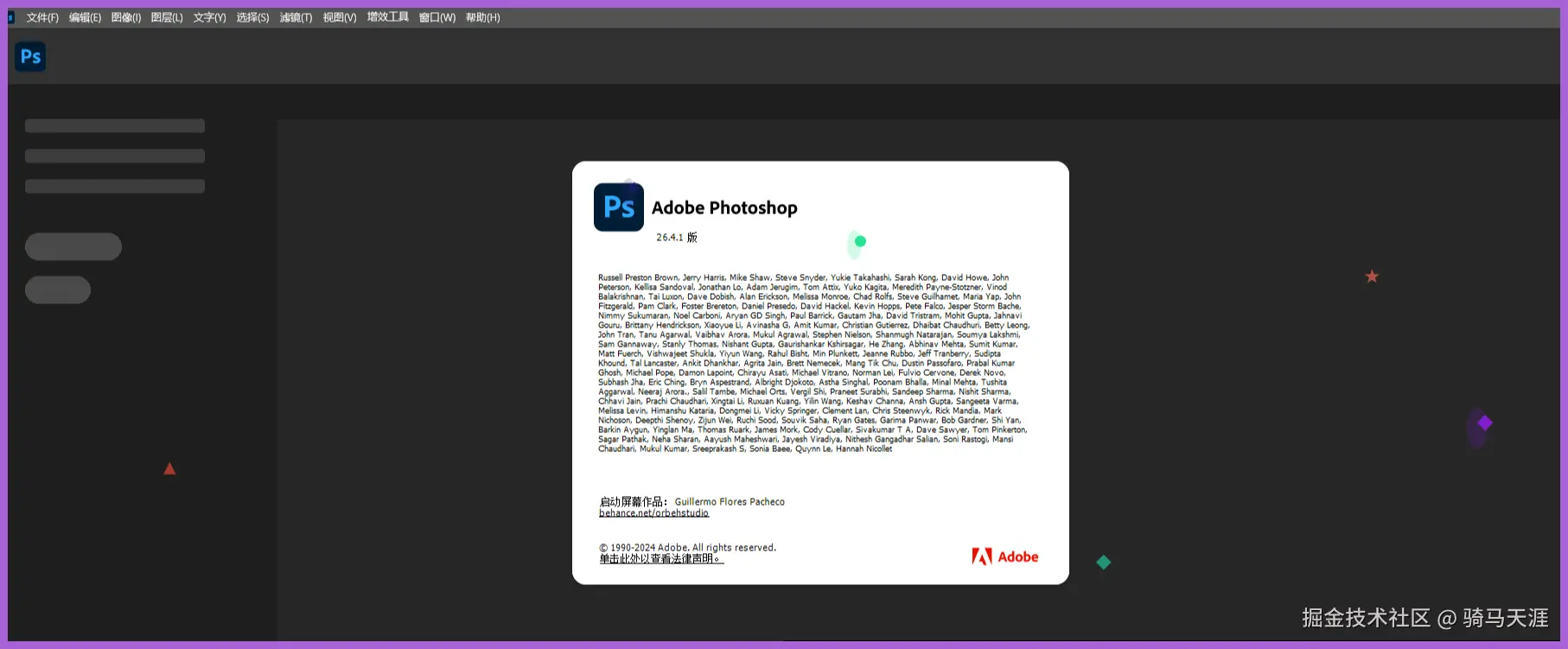Open the 编辑(E) menu
The height and width of the screenshot is (649, 1568).
85,17
